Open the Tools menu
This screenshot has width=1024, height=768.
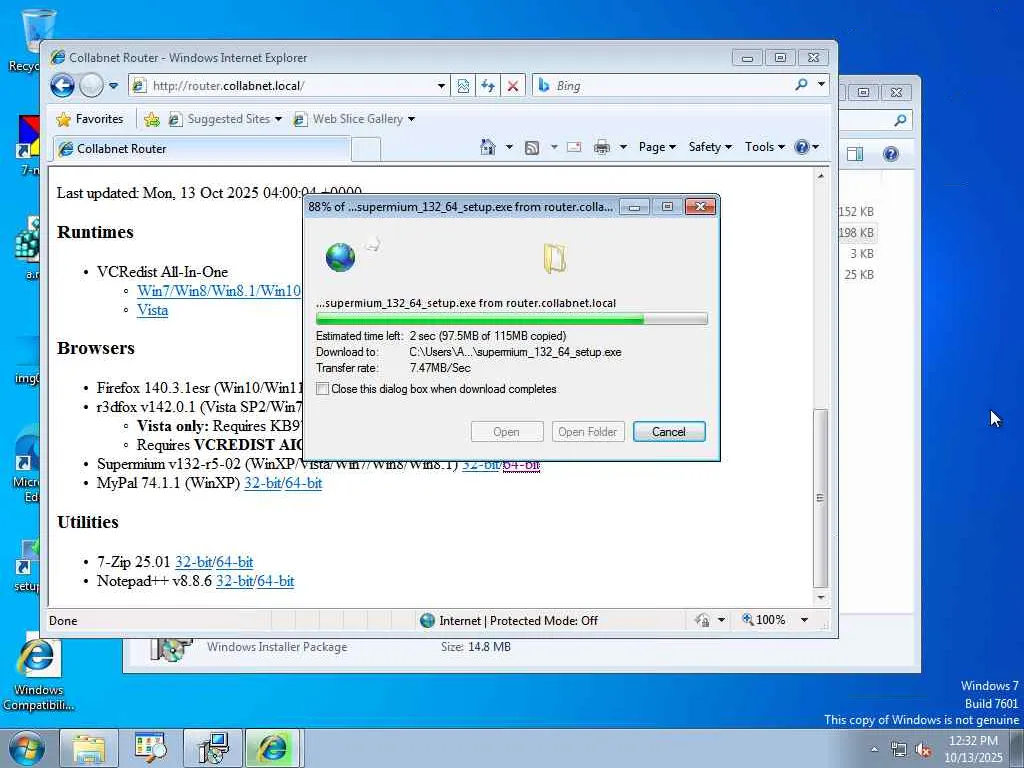(764, 147)
